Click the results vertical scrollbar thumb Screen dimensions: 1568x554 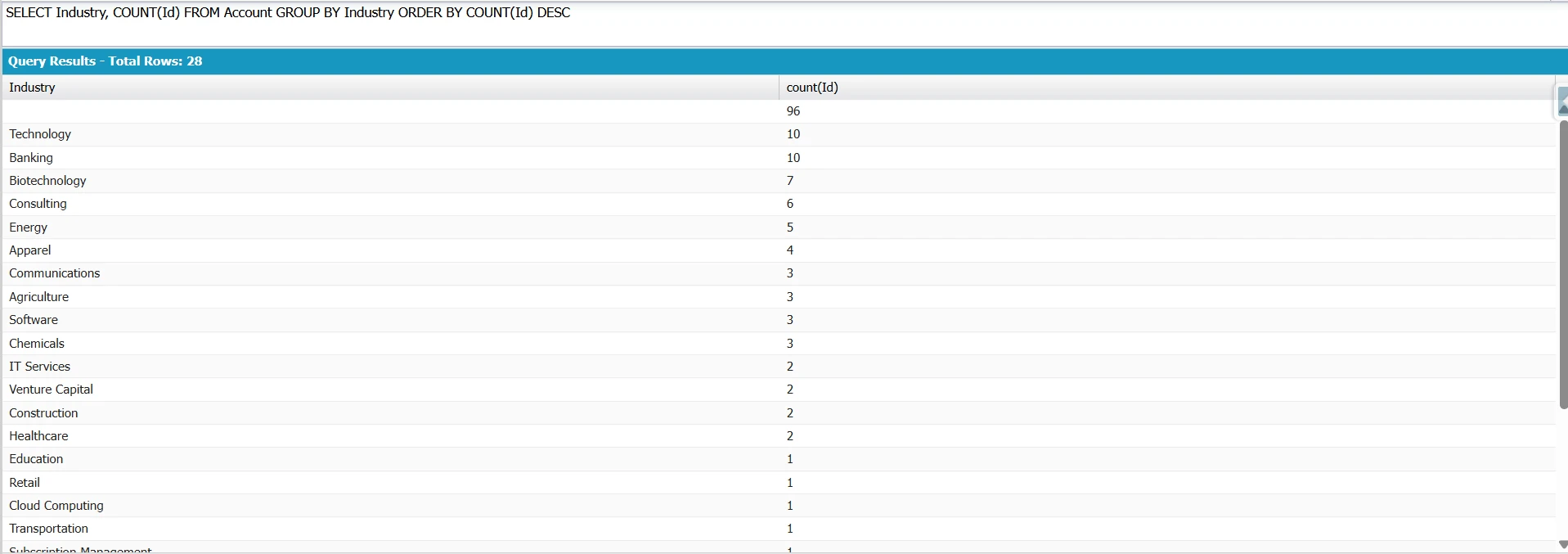[1563, 264]
